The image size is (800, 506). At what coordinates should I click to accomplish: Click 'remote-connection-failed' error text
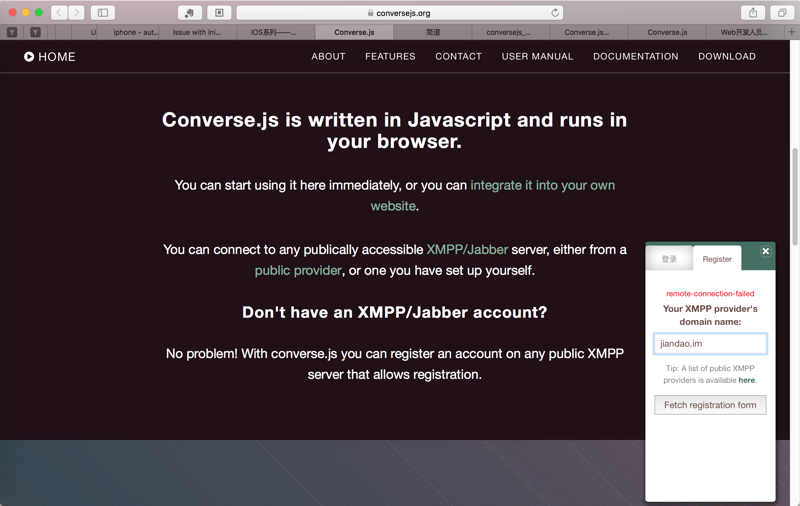710,293
